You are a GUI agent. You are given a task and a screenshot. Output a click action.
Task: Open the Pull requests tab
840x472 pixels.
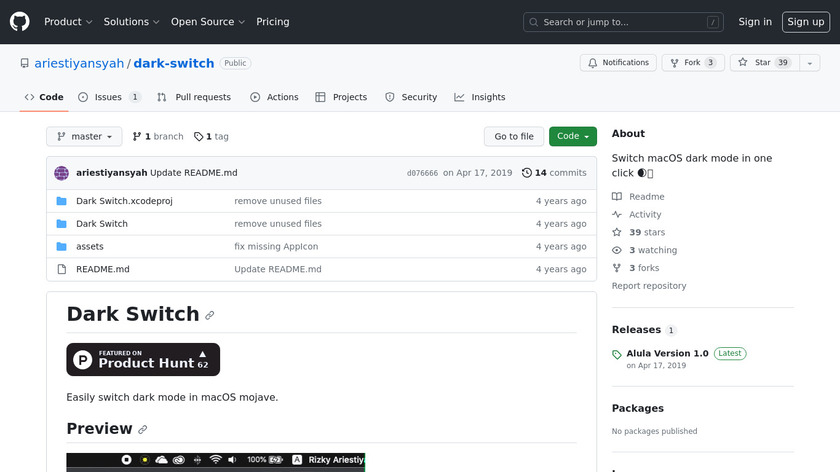click(x=194, y=97)
